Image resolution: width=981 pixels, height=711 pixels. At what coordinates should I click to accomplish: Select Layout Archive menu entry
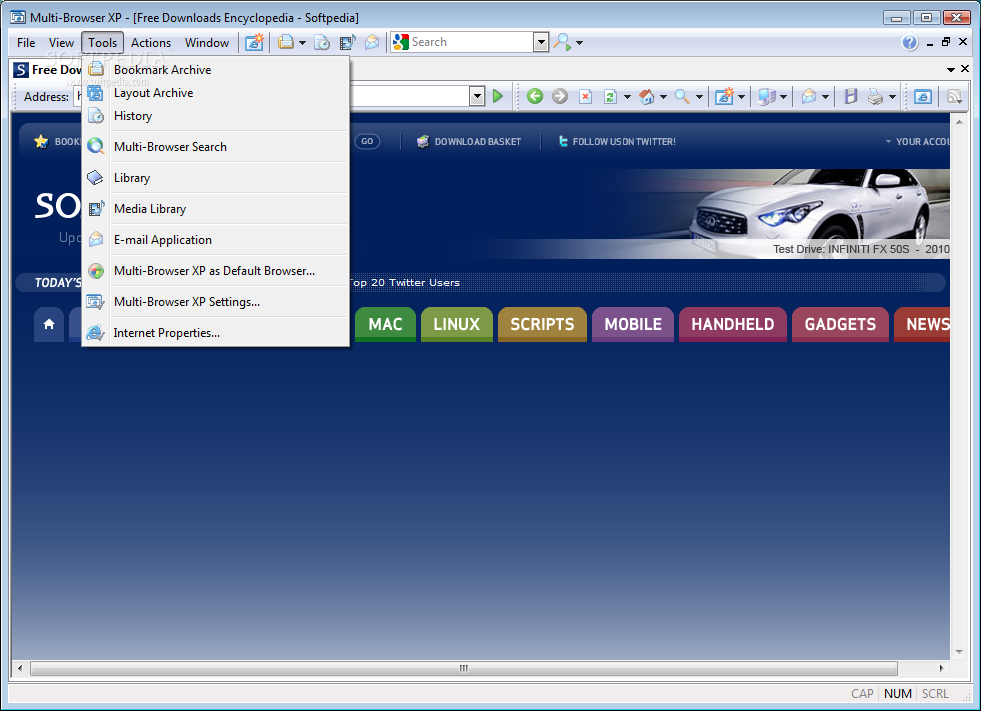point(215,93)
